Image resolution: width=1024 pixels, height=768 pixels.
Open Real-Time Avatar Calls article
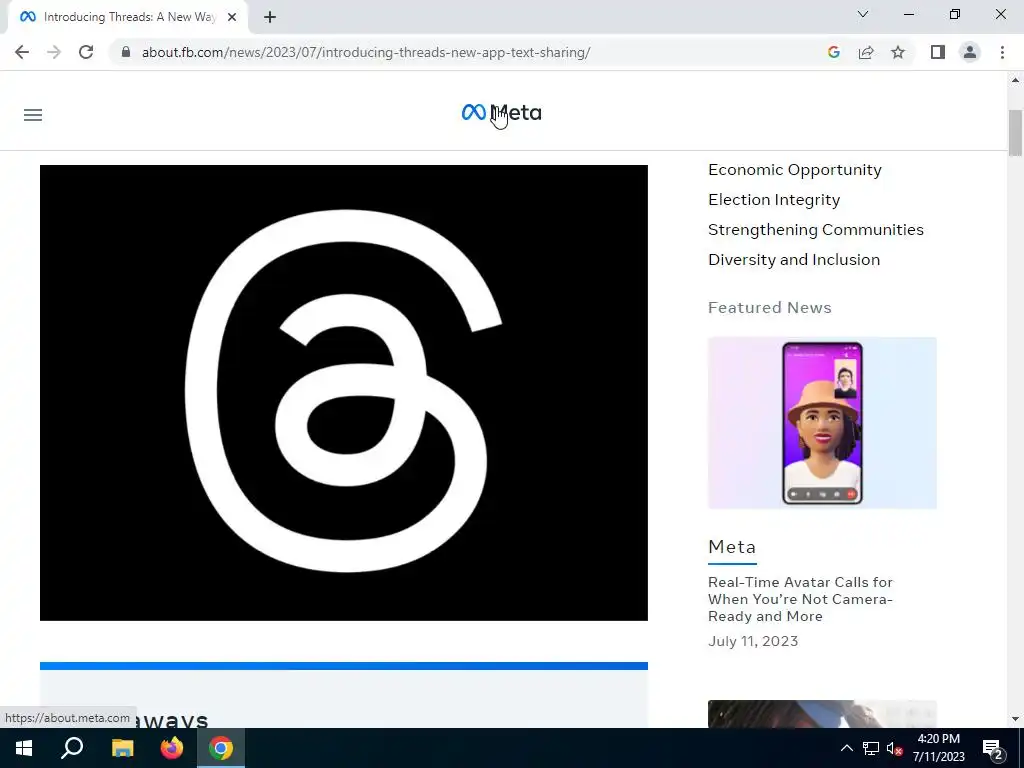[801, 599]
